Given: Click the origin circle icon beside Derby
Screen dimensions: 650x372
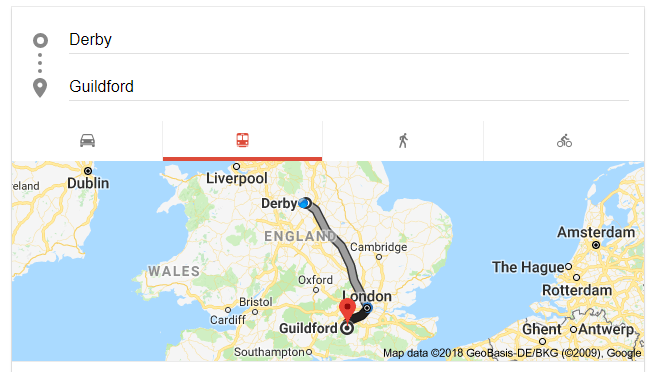Looking at the screenshot, I should (x=40, y=40).
